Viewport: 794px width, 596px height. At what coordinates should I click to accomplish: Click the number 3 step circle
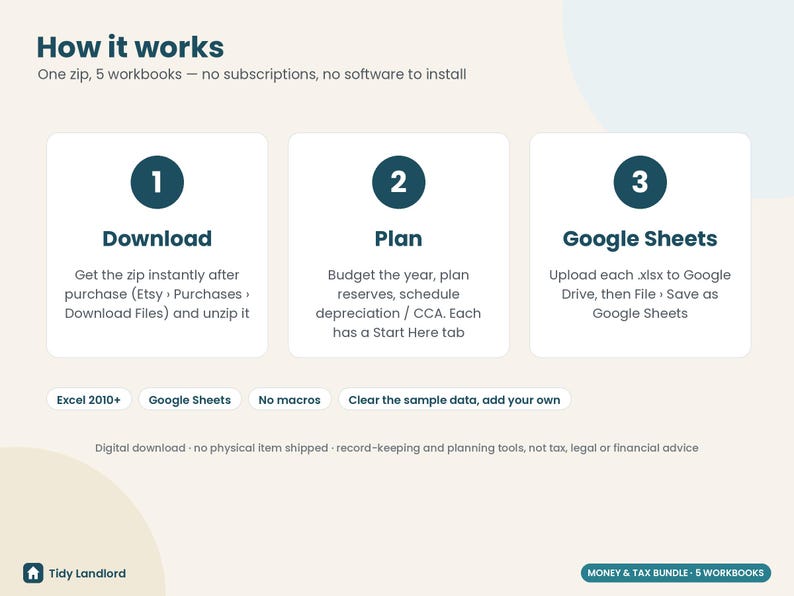[x=640, y=182]
